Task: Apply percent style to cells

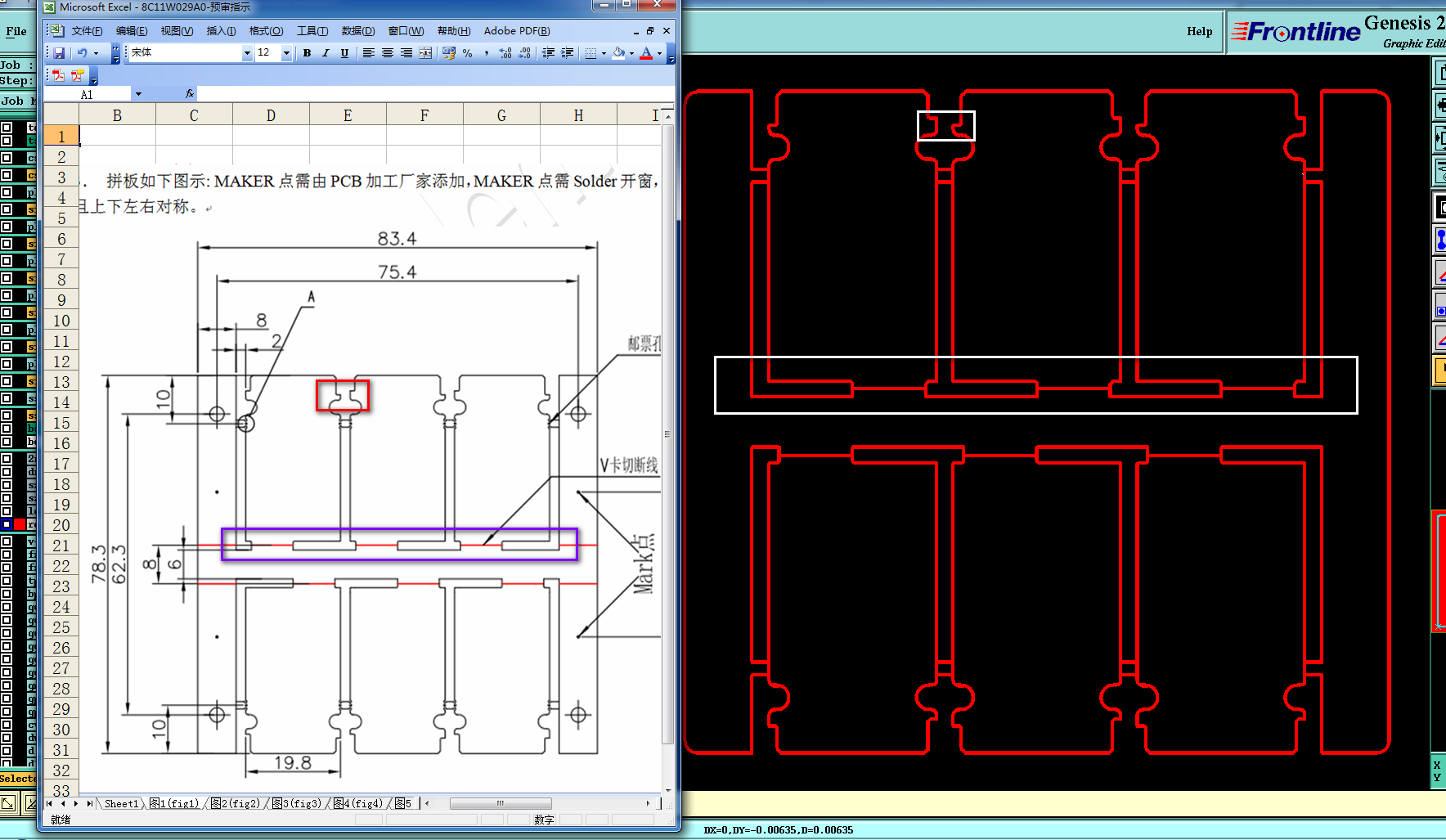Action: click(468, 53)
